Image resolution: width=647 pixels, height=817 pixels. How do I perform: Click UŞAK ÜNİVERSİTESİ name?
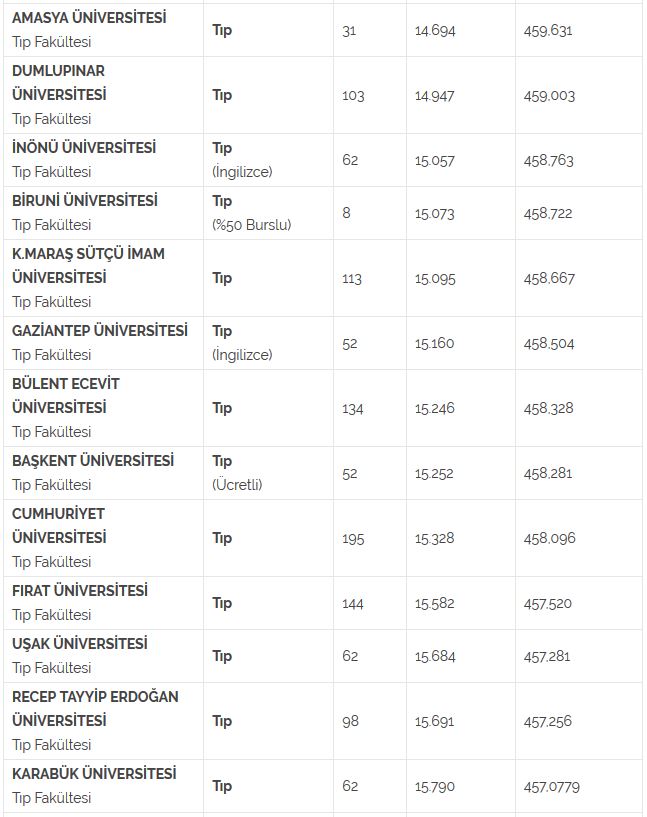(x=79, y=643)
